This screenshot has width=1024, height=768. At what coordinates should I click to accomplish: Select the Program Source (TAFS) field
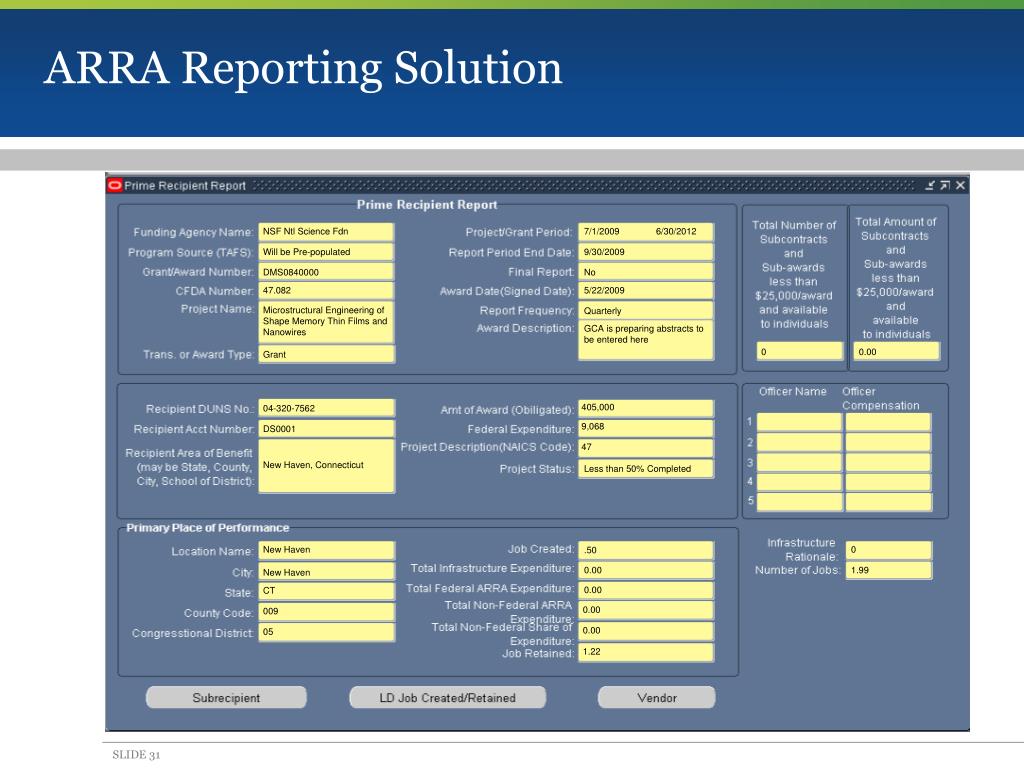[327, 252]
